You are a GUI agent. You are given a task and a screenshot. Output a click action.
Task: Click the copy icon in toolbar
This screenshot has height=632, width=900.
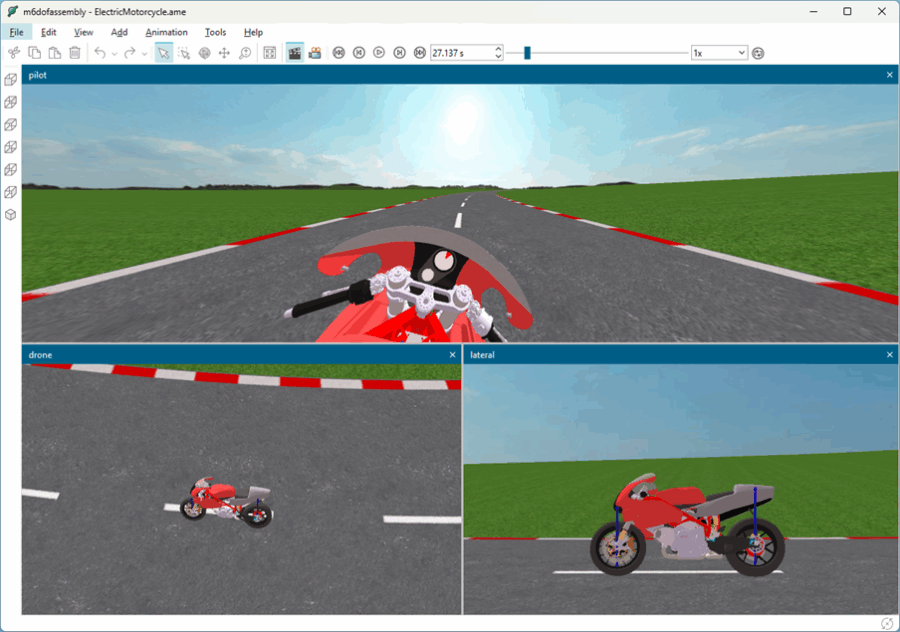[x=34, y=53]
